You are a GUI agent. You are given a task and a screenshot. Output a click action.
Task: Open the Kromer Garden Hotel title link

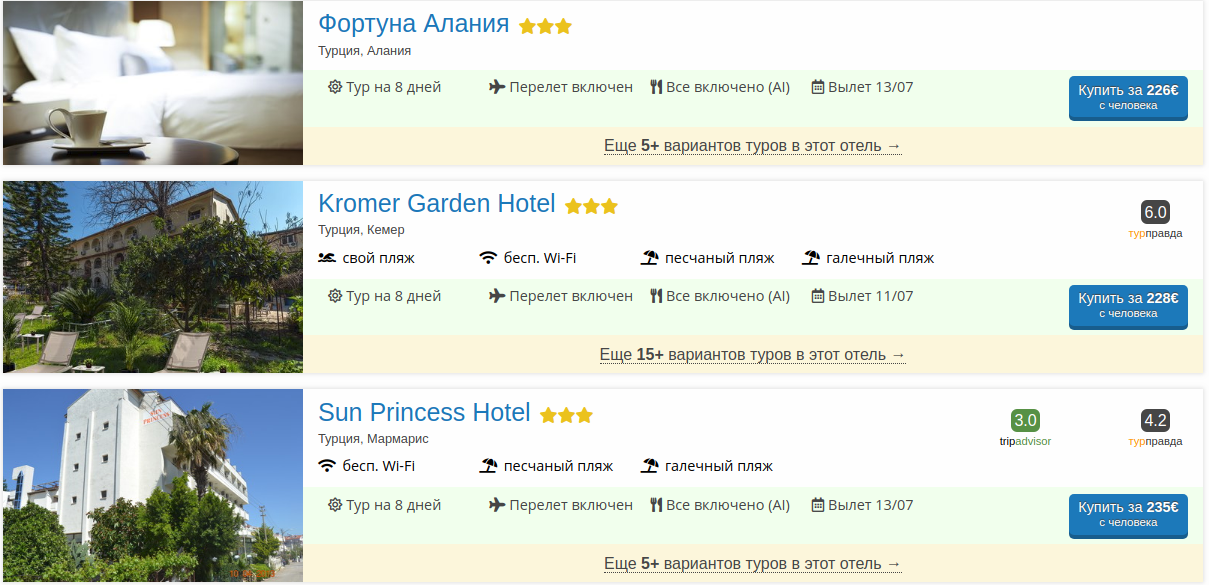436,204
